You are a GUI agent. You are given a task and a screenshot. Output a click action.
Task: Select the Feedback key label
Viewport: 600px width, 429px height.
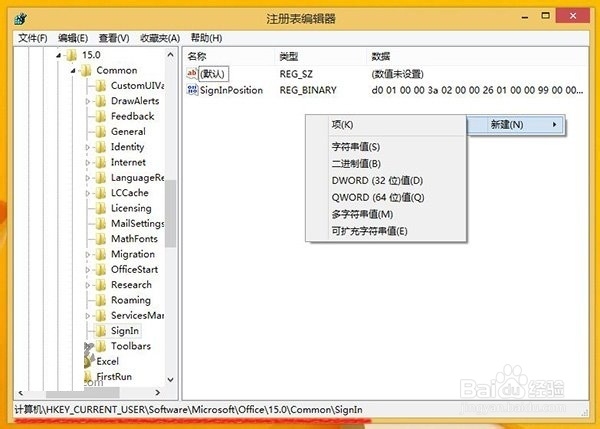[x=132, y=116]
